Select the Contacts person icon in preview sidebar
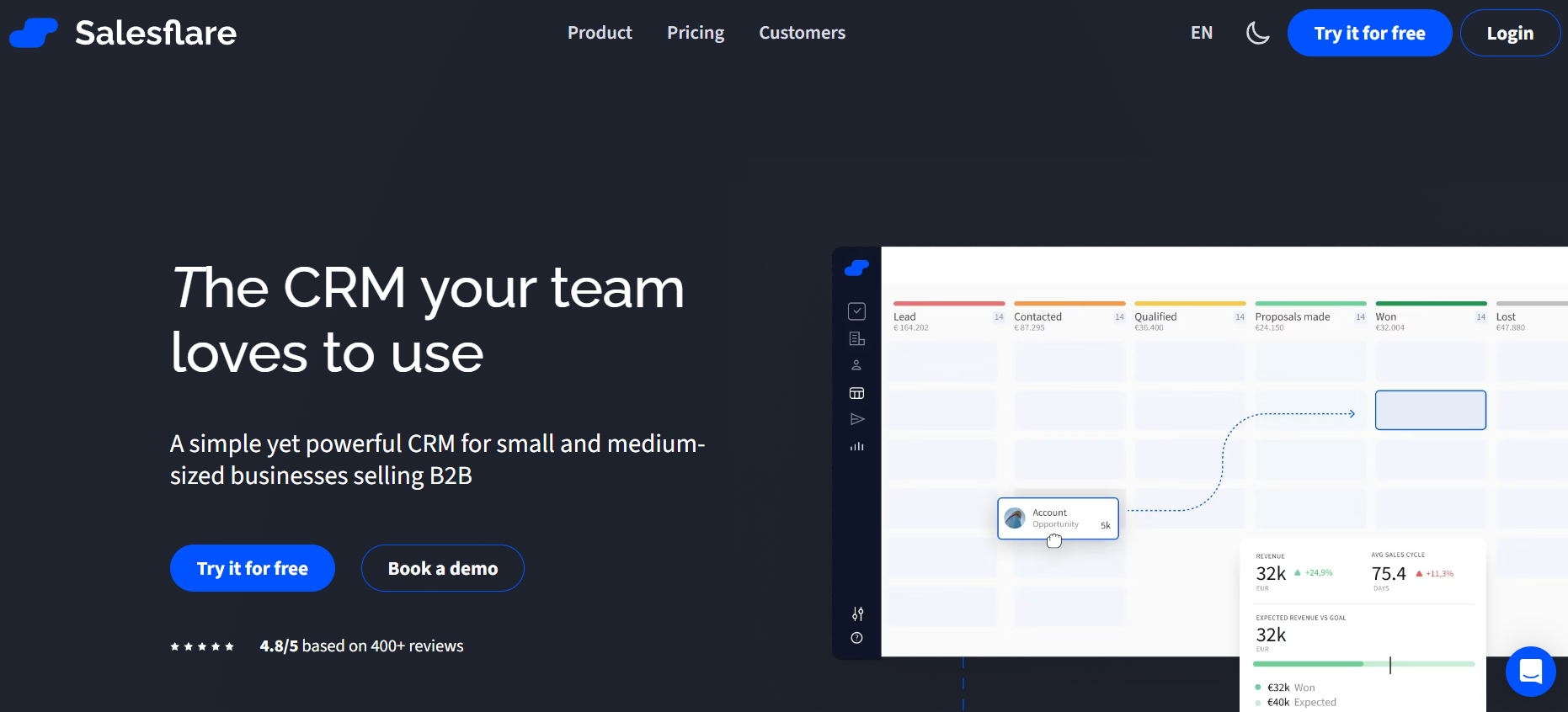 point(856,365)
